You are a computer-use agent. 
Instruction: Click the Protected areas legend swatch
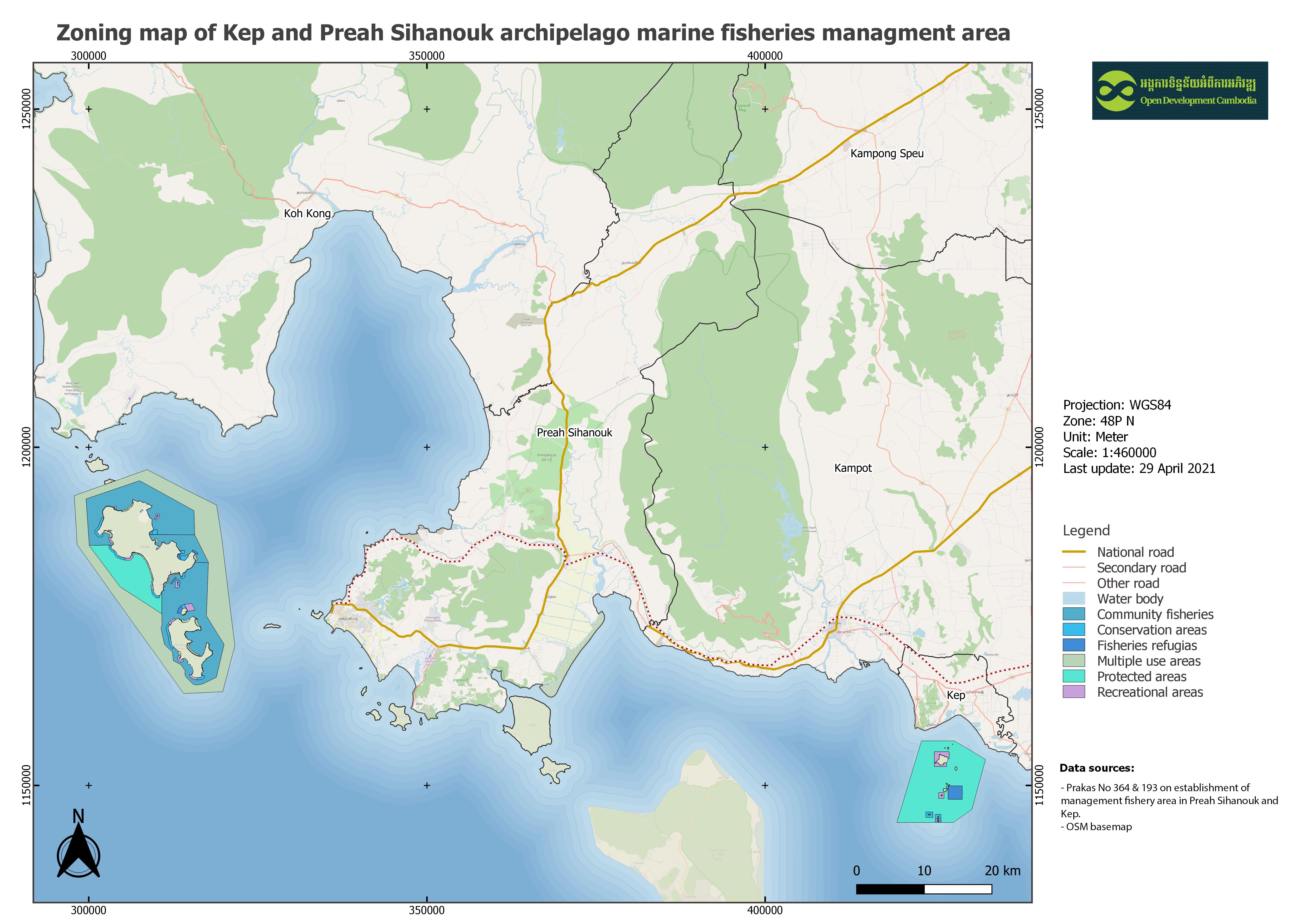[x=1074, y=676]
